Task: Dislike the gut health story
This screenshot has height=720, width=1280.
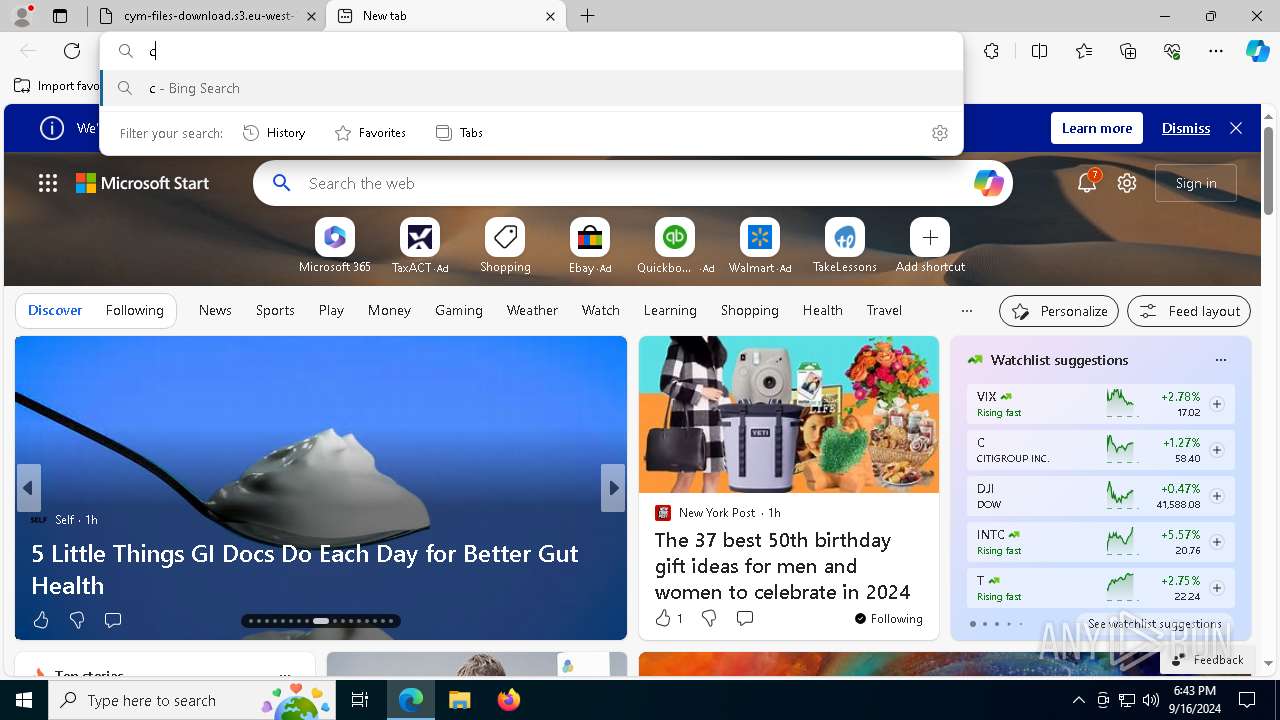Action: 77,620
